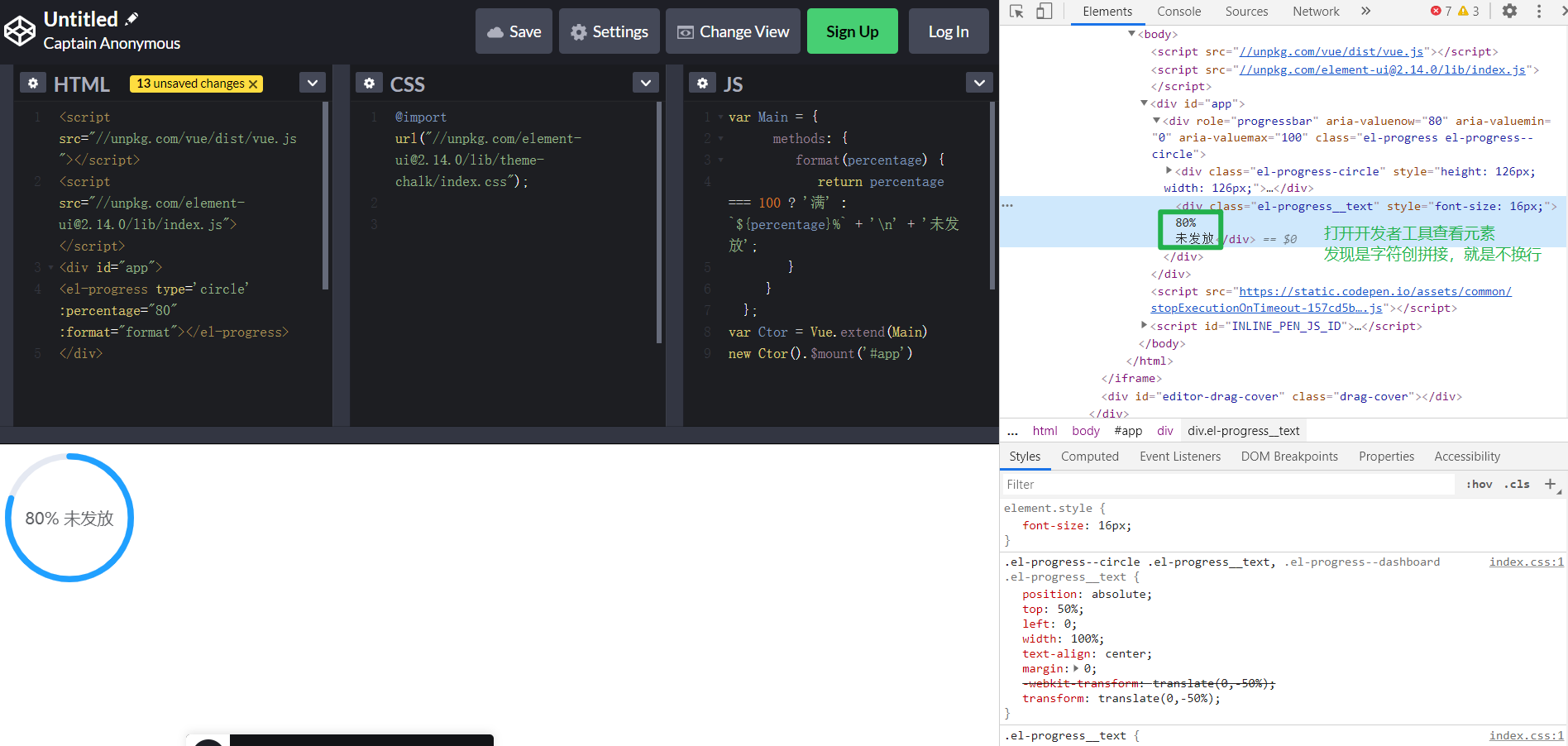Open DevTools settings gear
Screen dimensions: 1568x746
1509,12
